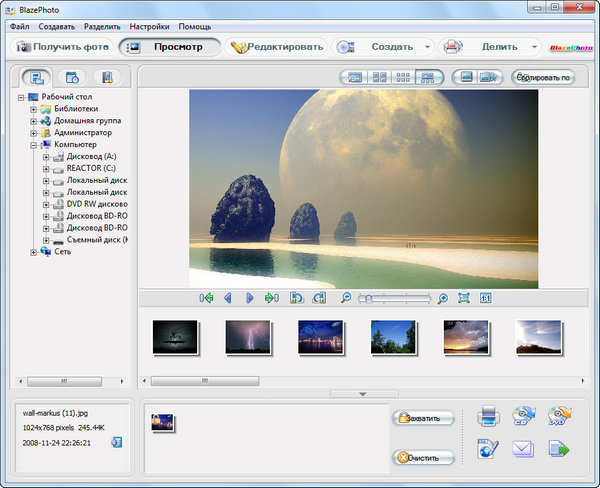Image resolution: width=600 pixels, height=488 pixels.
Task: Click the email envelope icon
Action: 523,449
